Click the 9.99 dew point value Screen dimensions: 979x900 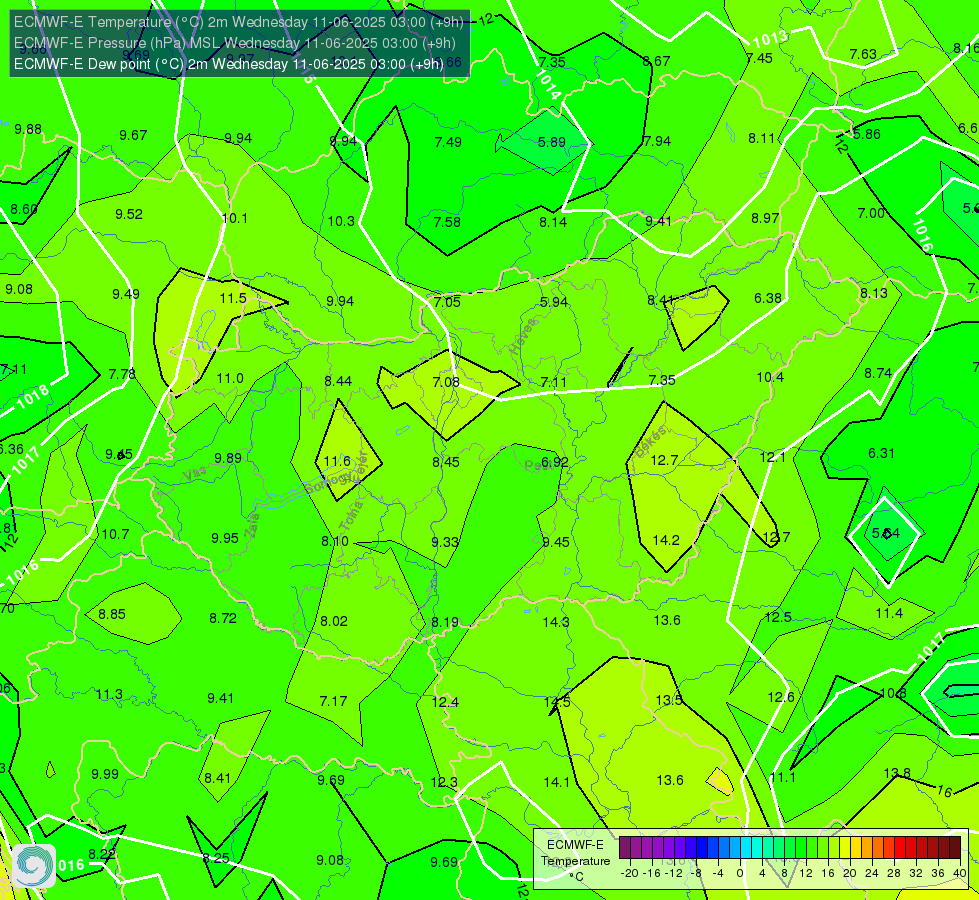[x=105, y=774]
